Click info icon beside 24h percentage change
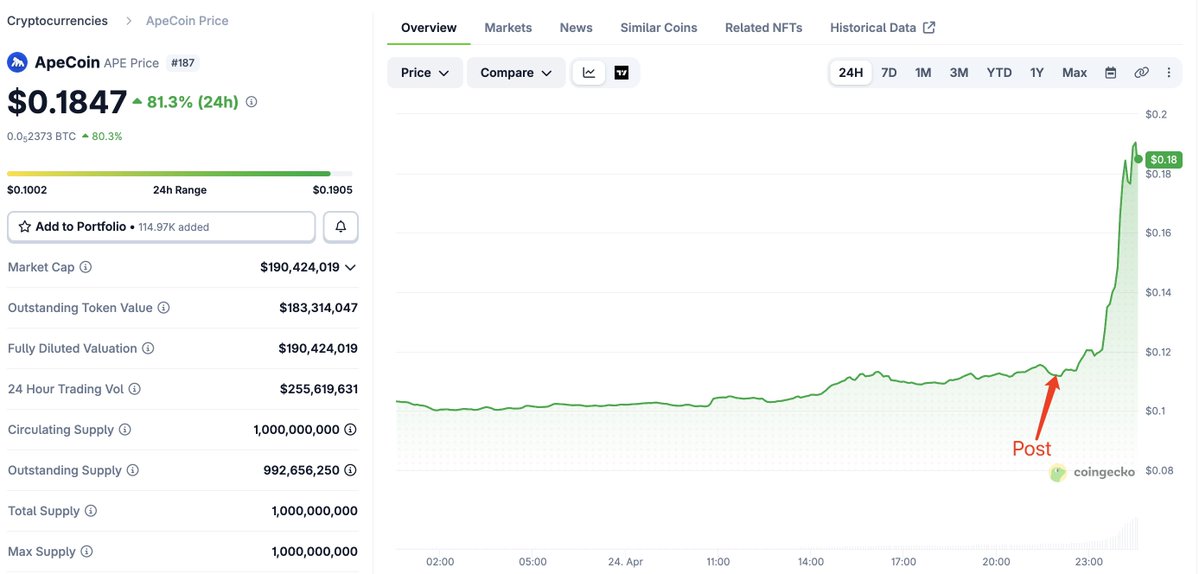 click(x=251, y=102)
